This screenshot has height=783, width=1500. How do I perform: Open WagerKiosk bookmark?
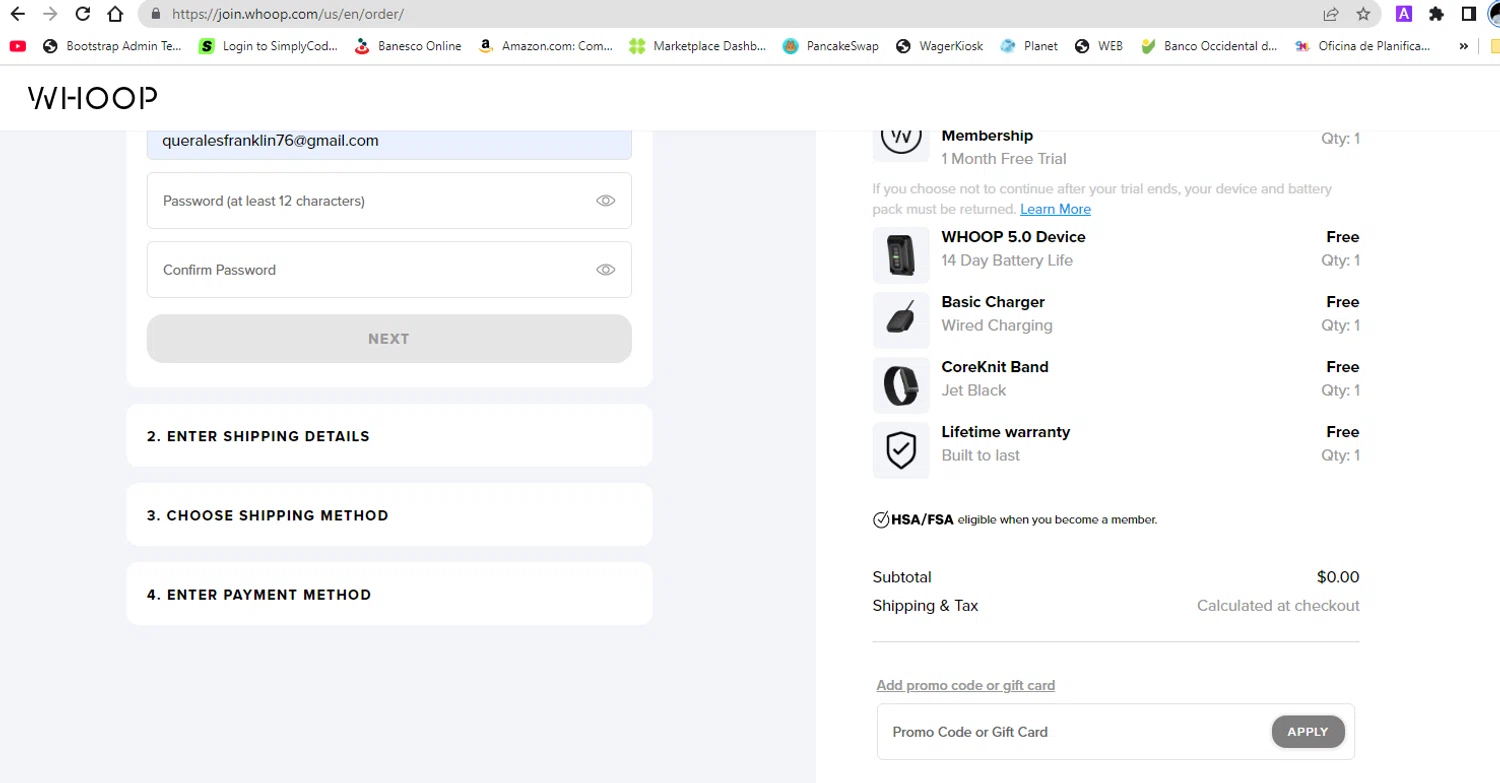click(x=939, y=46)
